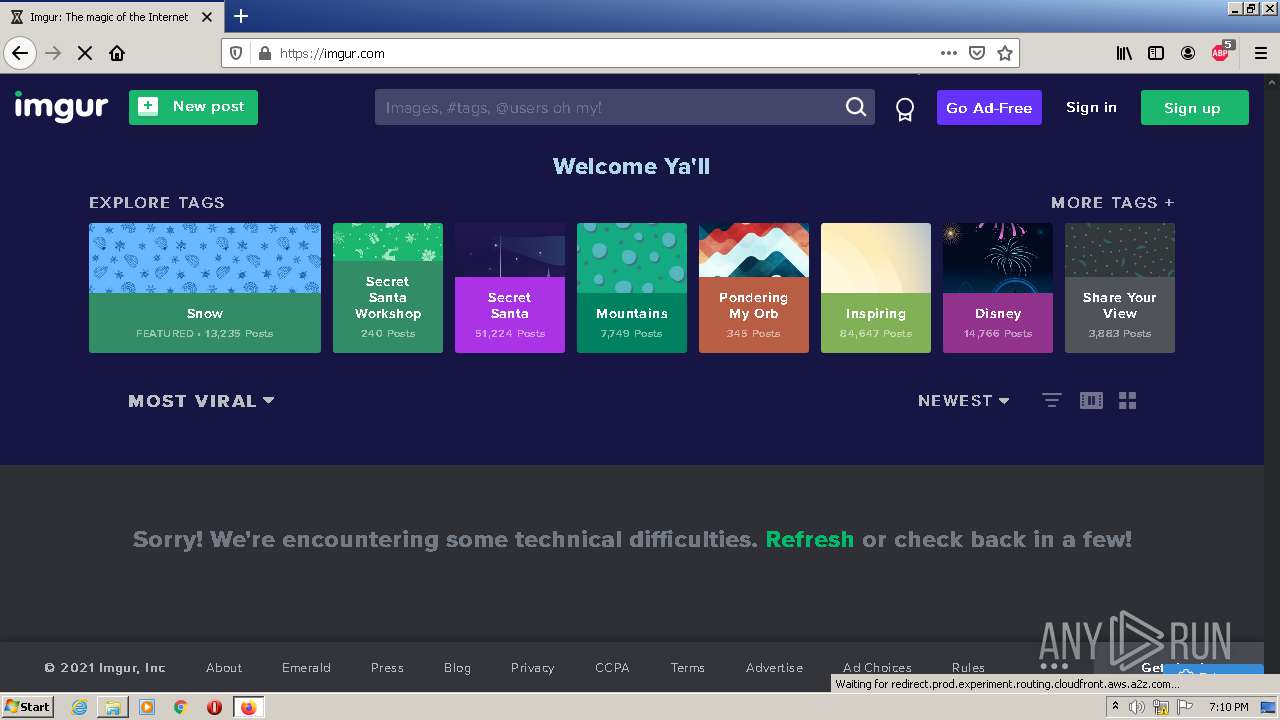This screenshot has width=1280, height=720.
Task: Open the Firefox account icon
Action: coord(1188,53)
